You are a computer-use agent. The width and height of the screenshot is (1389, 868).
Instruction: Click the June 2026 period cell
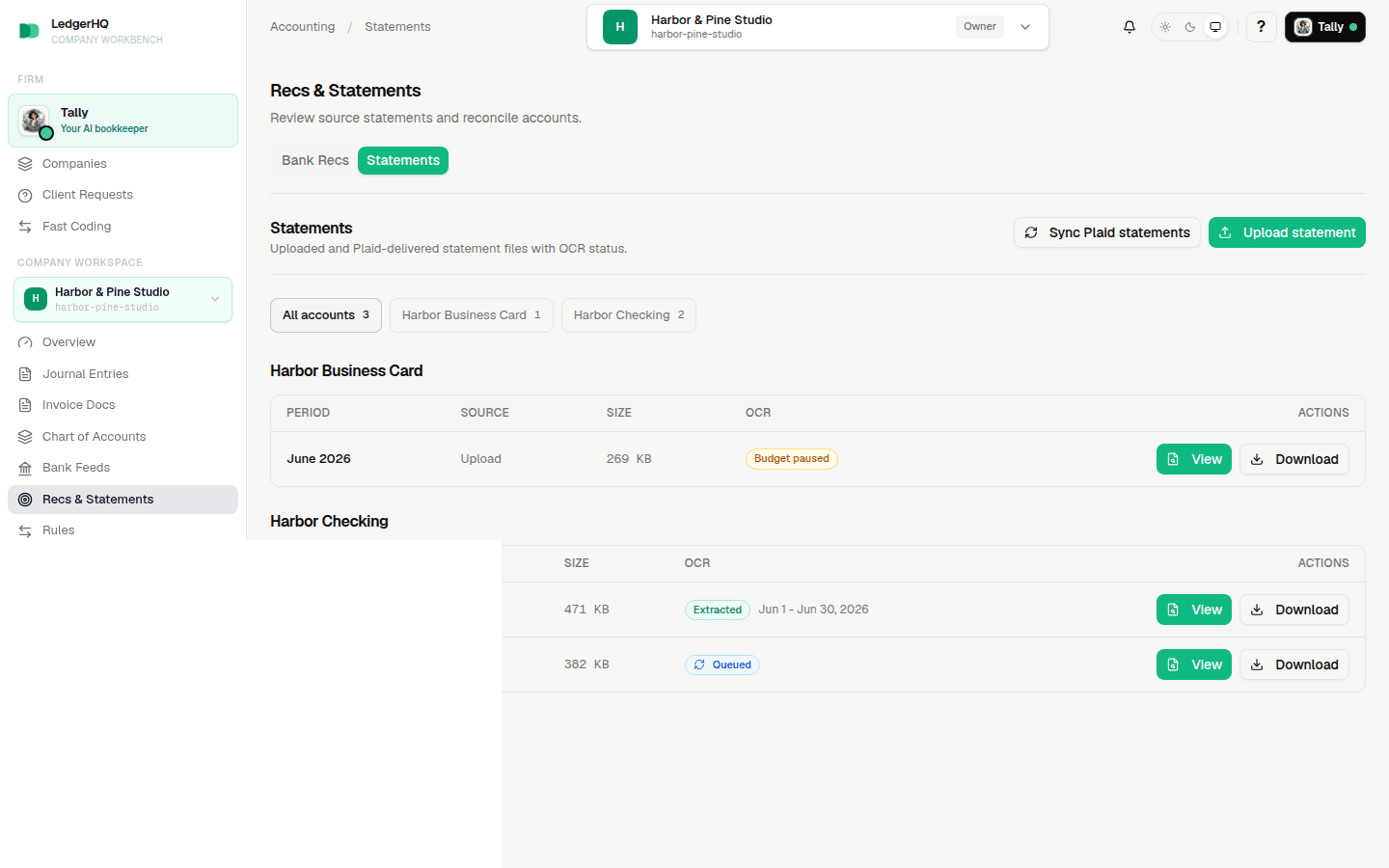click(x=318, y=459)
